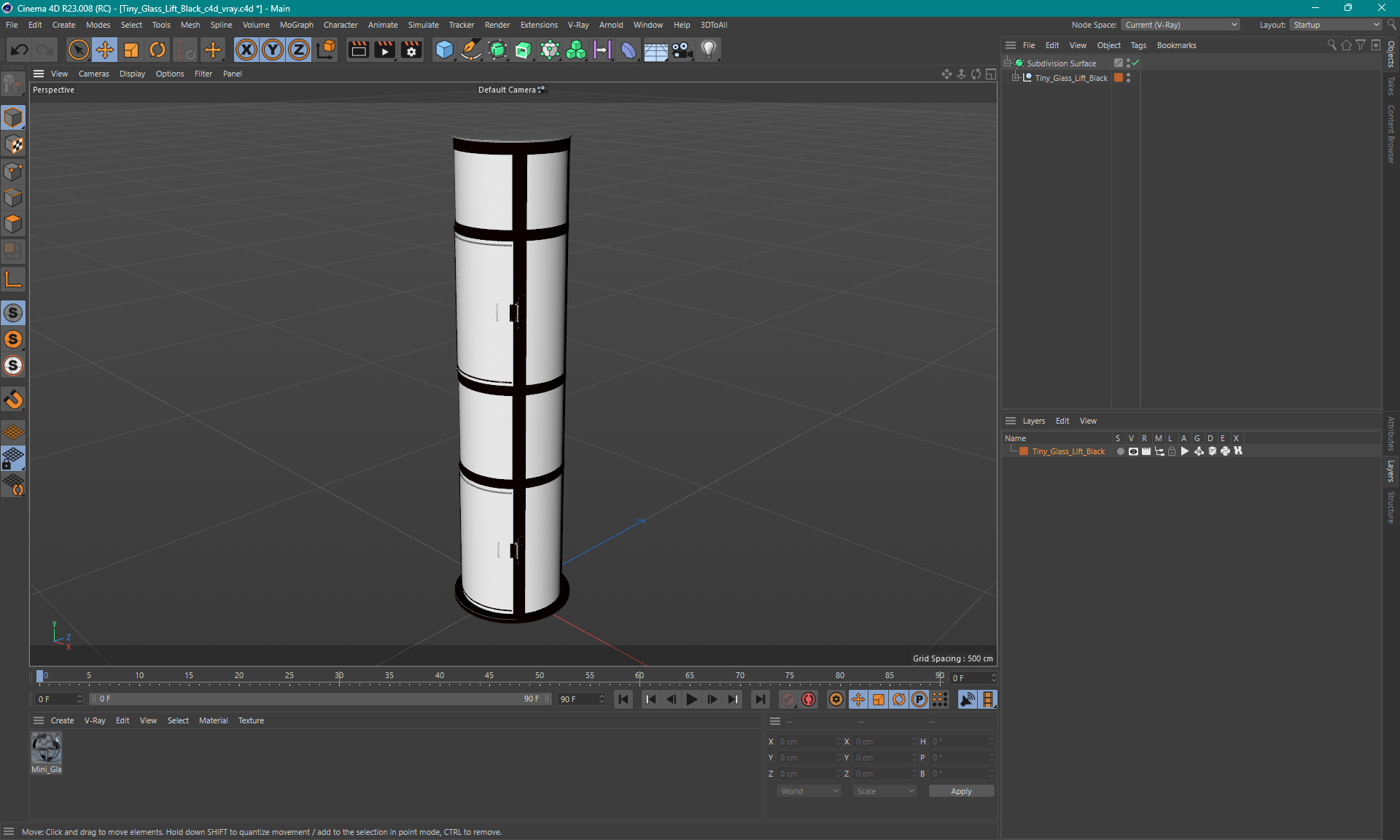Viewport: 1400px width, 840px height.
Task: Go to end of animation
Action: pos(761,699)
